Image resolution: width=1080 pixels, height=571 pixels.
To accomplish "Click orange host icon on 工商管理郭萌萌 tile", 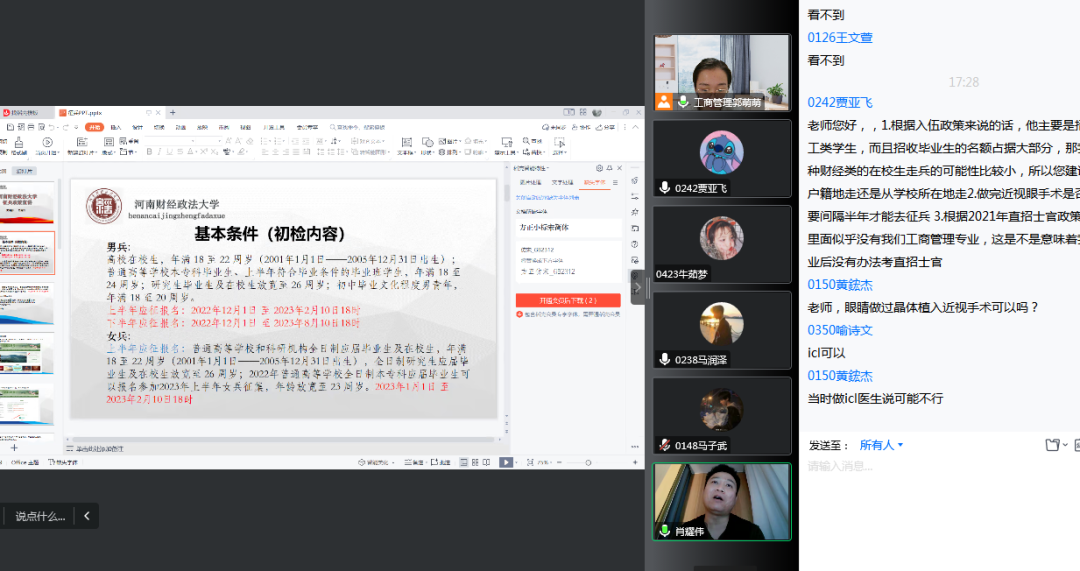I will pyautogui.click(x=664, y=101).
